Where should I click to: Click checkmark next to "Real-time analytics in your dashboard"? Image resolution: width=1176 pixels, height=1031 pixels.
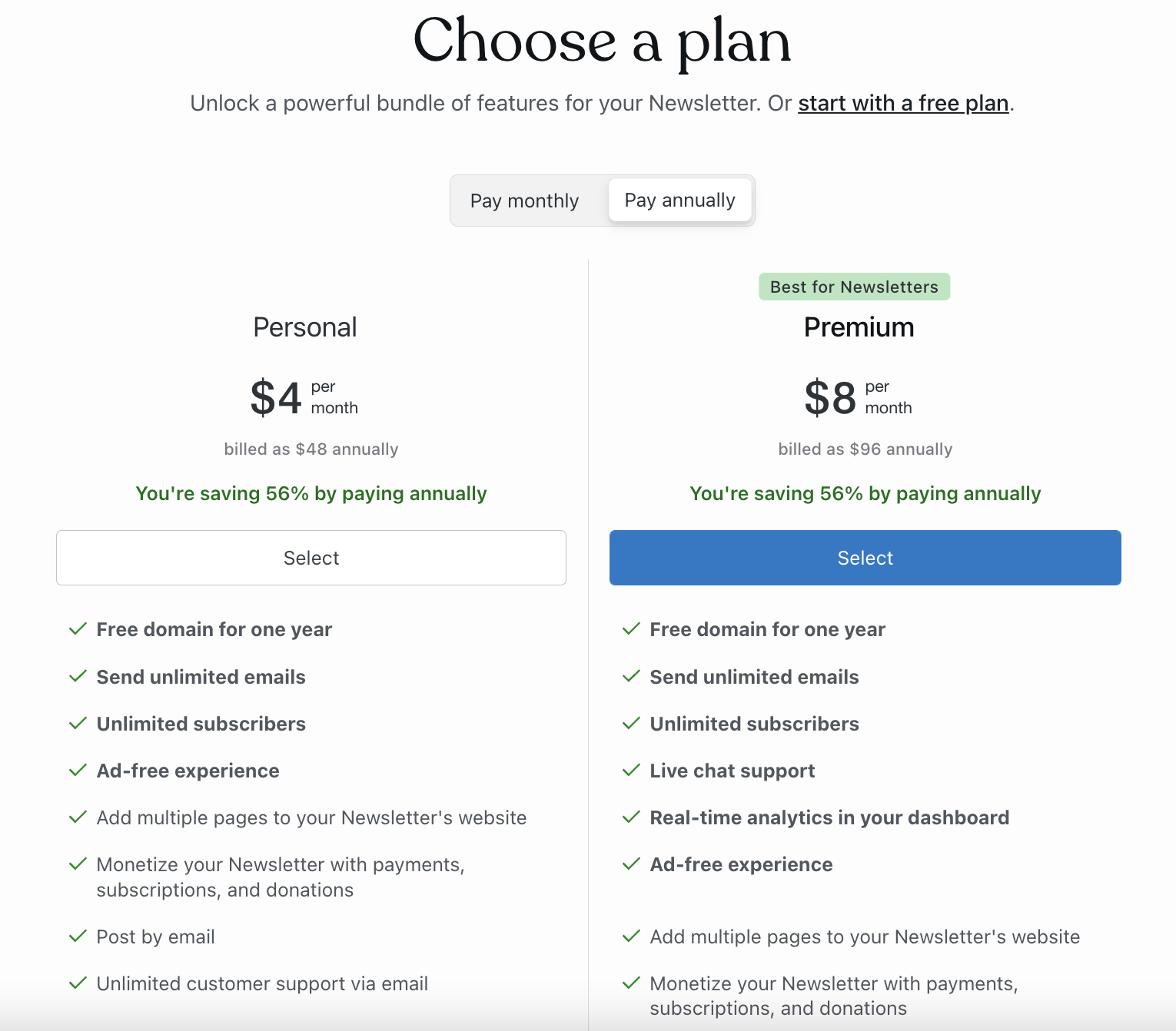[x=631, y=817]
